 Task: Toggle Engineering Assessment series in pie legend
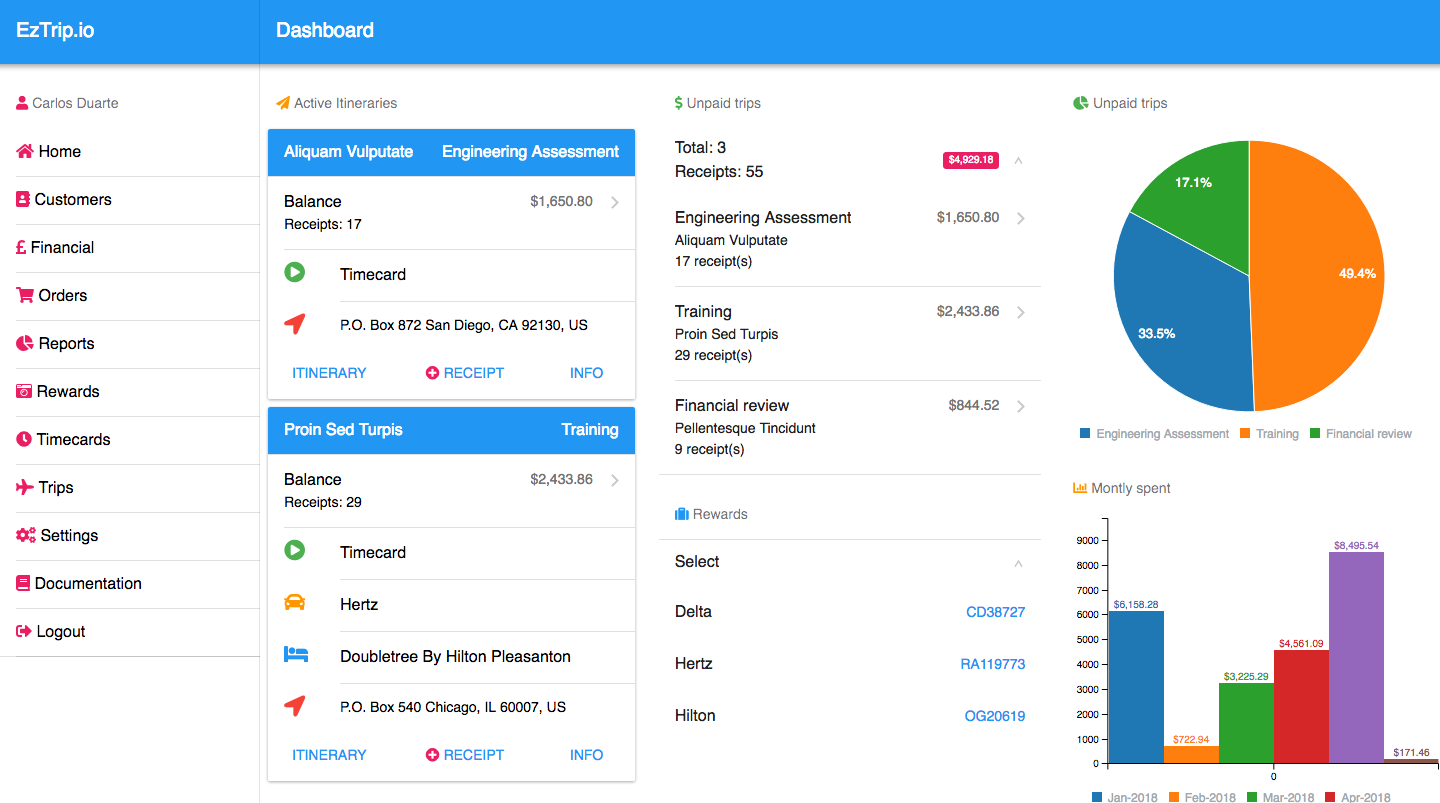[1154, 434]
